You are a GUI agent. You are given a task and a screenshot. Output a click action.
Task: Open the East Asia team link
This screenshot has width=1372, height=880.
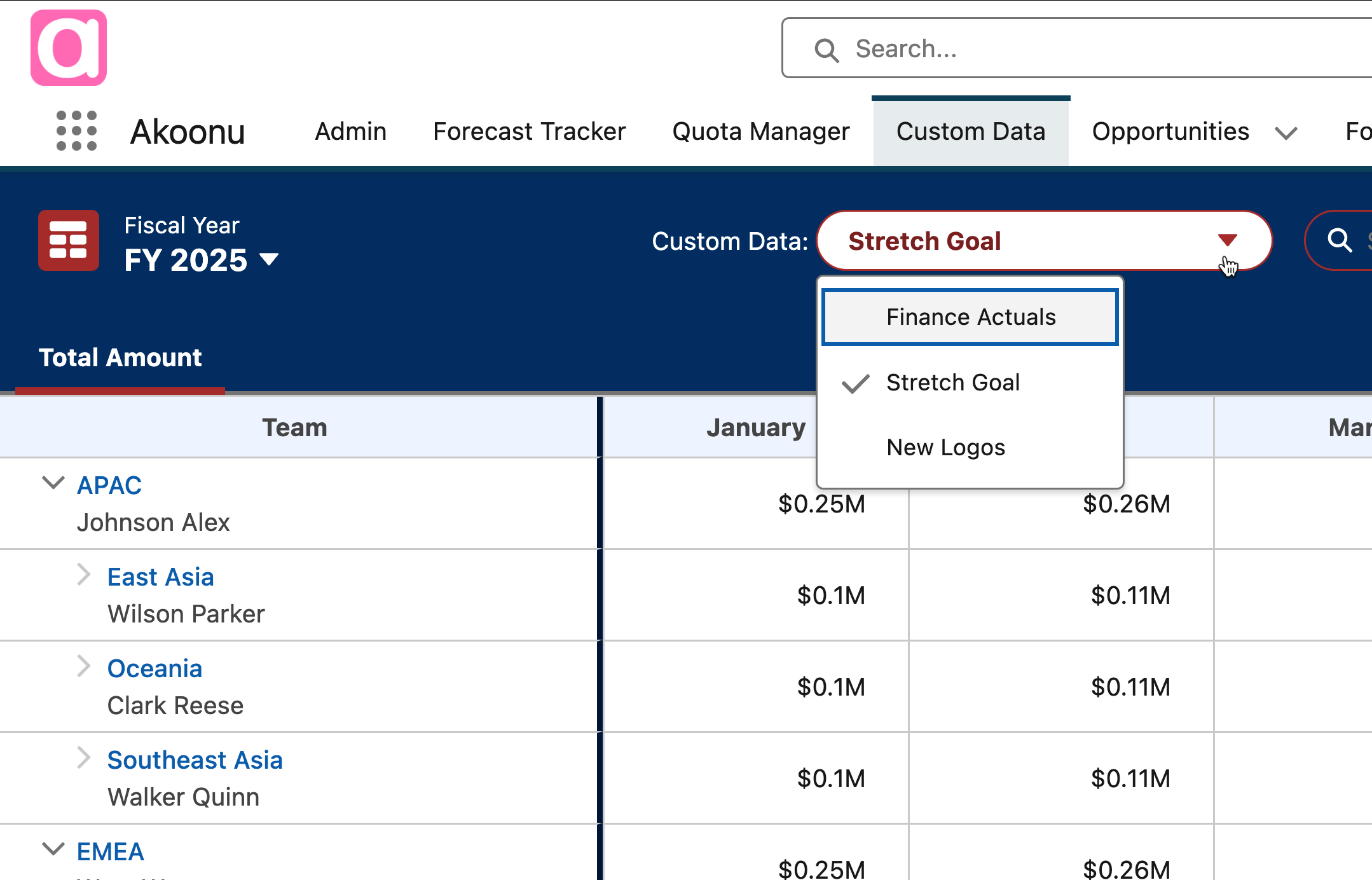161,577
